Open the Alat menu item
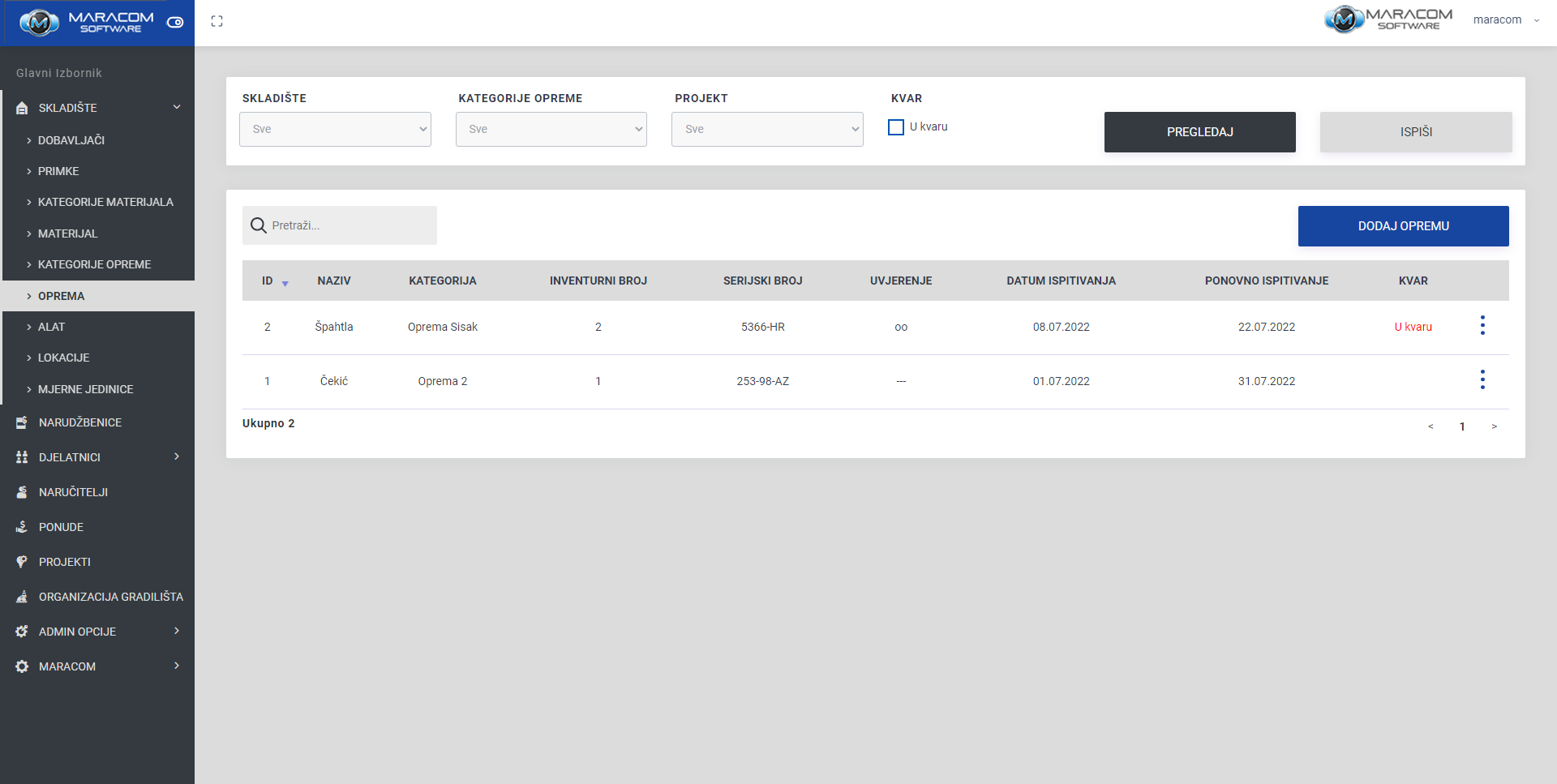Image resolution: width=1557 pixels, height=784 pixels. pos(51,327)
